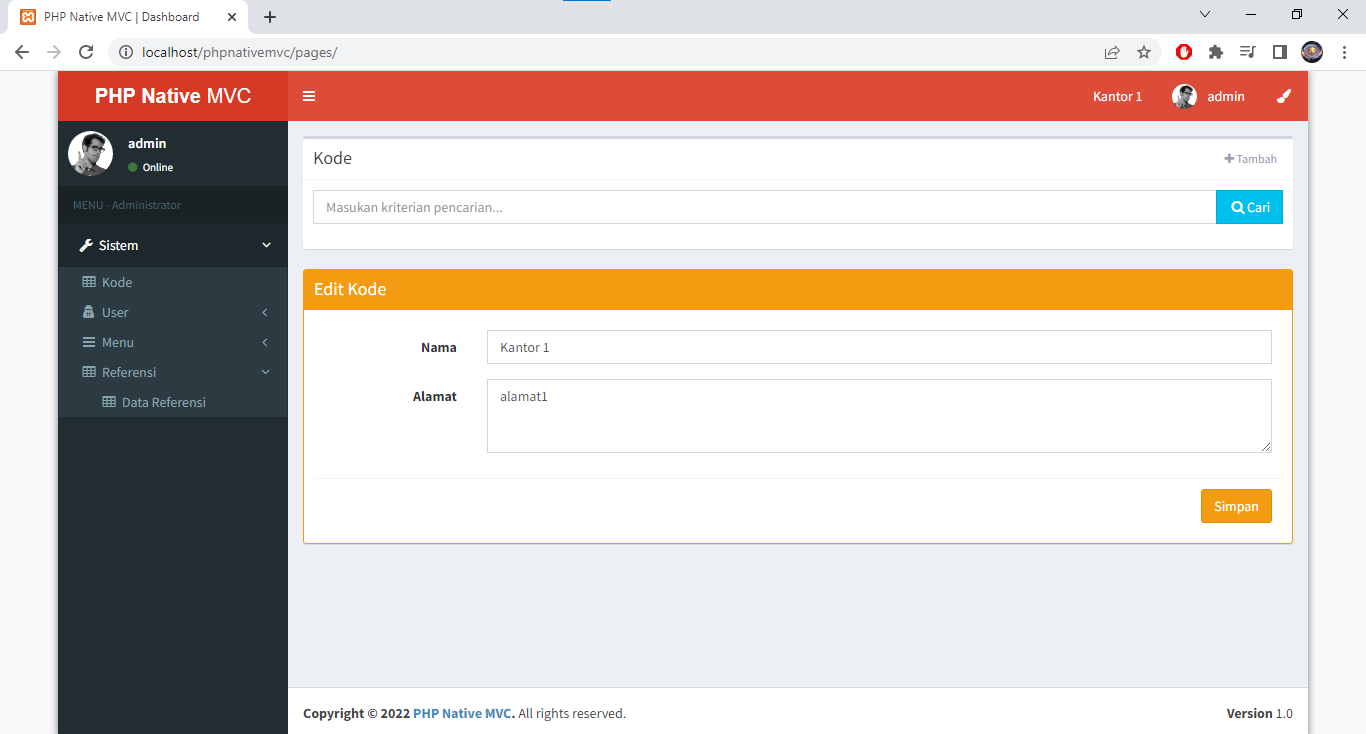Collapse the Sistem menu chevron
This screenshot has height=734, width=1366.
[x=266, y=245]
